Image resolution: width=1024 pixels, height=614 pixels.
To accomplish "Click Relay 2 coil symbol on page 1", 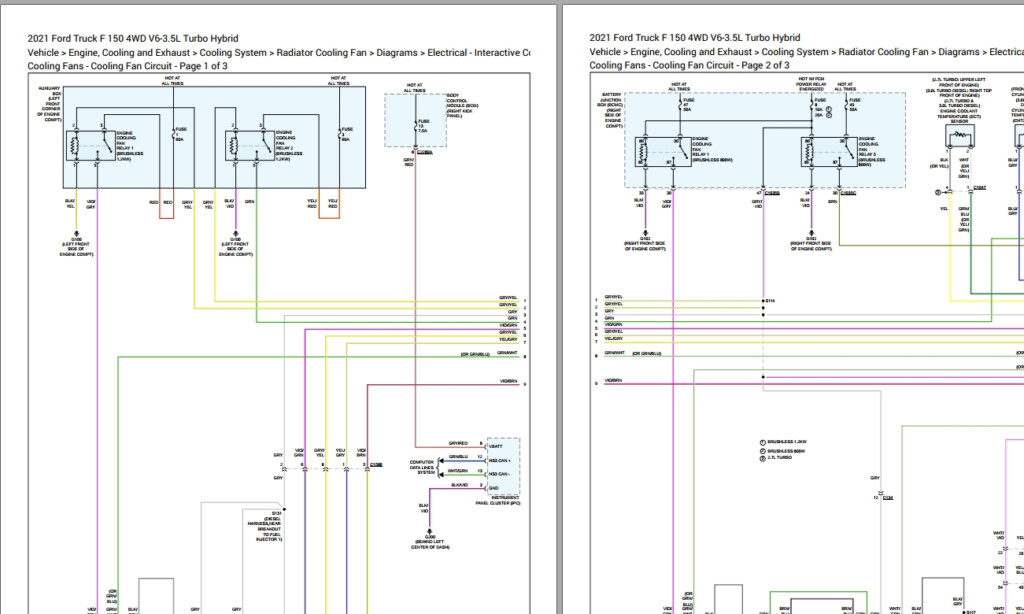I will pyautogui.click(x=233, y=146).
